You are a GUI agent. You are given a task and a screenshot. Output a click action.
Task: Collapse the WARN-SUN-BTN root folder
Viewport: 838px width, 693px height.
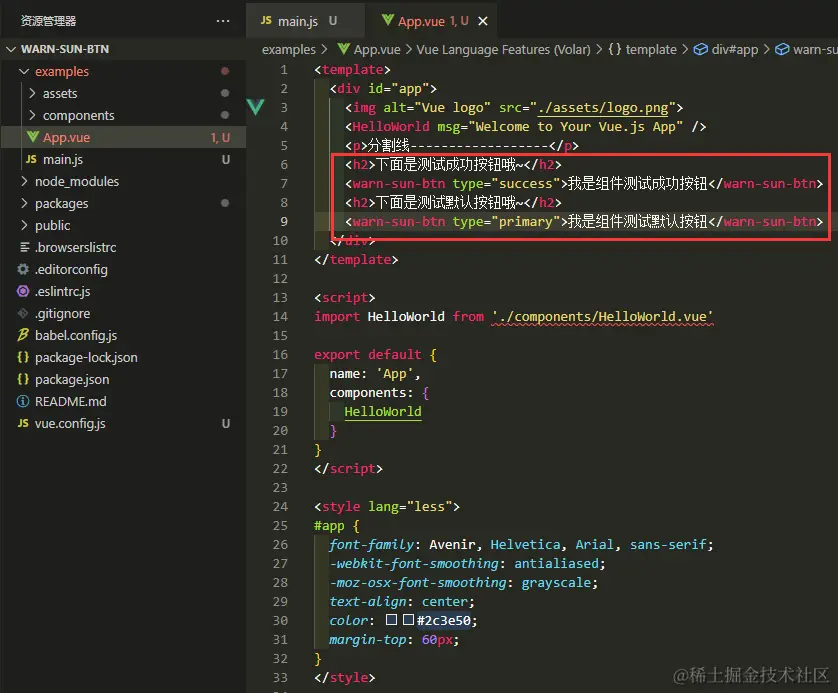pos(11,49)
